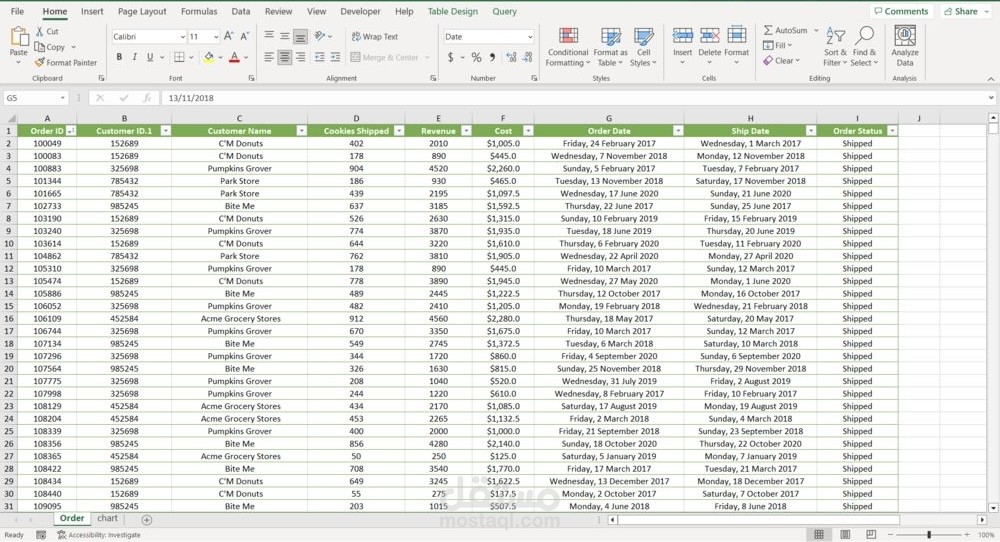Screen dimensions: 1000x542
Task: Switch to the chart sheet tab
Action: tap(107, 518)
